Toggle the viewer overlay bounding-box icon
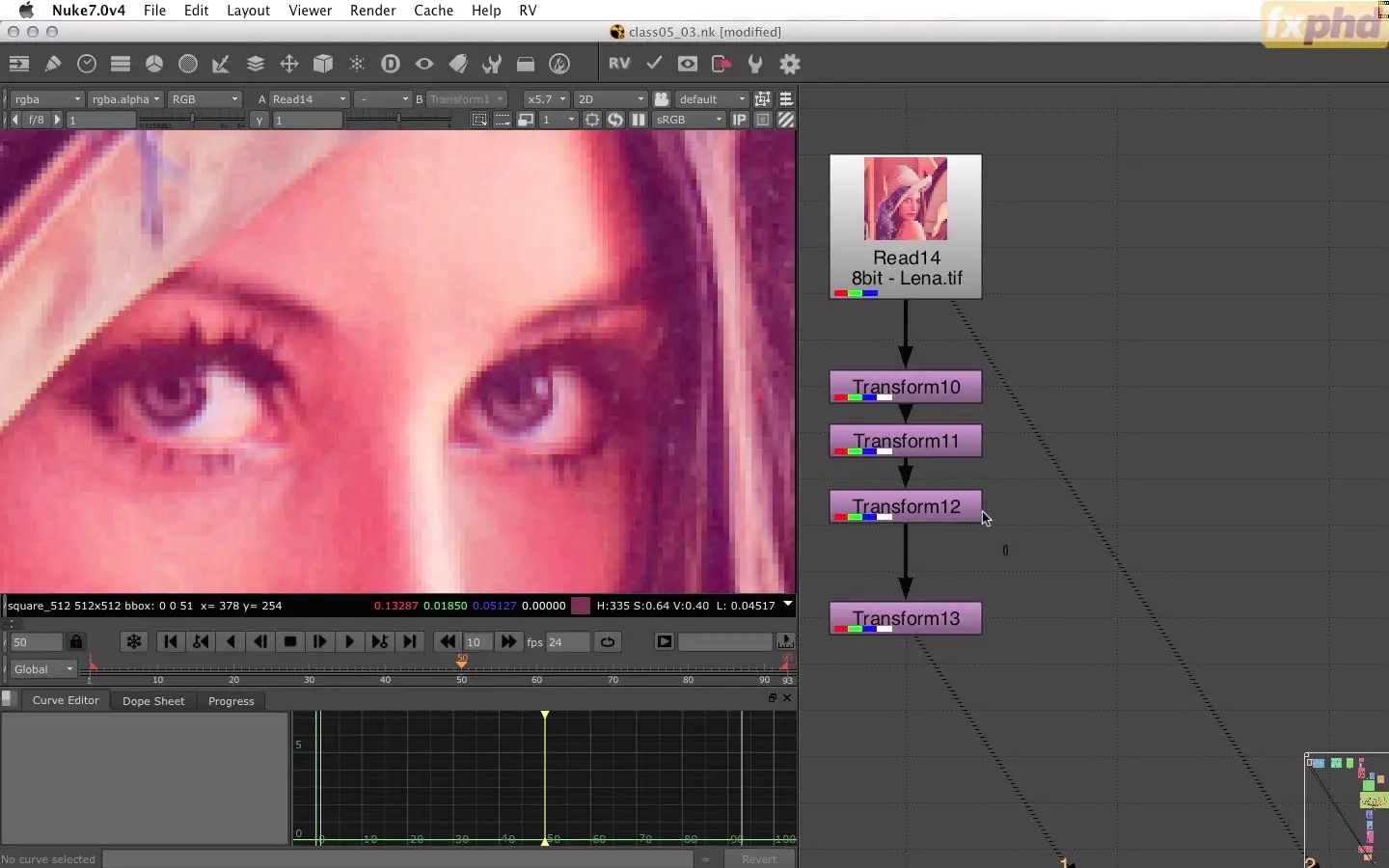This screenshot has width=1389, height=868. point(762,99)
